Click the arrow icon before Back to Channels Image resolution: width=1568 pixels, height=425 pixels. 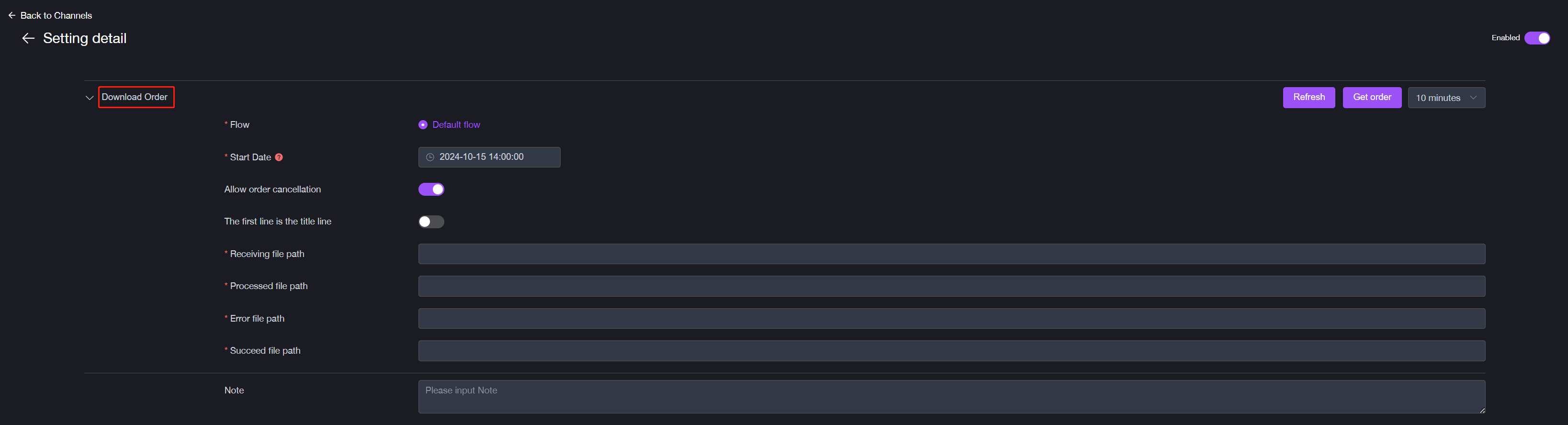point(11,15)
